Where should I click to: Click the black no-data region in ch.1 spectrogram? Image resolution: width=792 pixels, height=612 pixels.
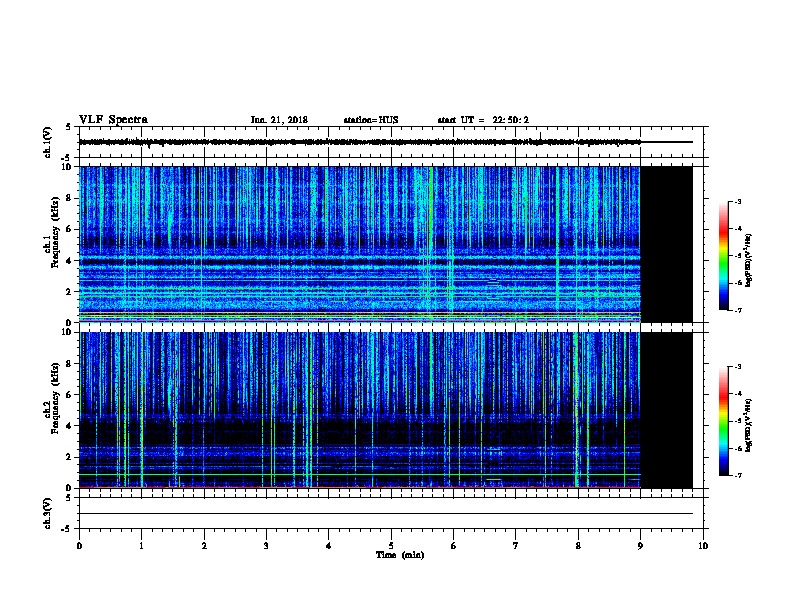pyautogui.click(x=667, y=244)
